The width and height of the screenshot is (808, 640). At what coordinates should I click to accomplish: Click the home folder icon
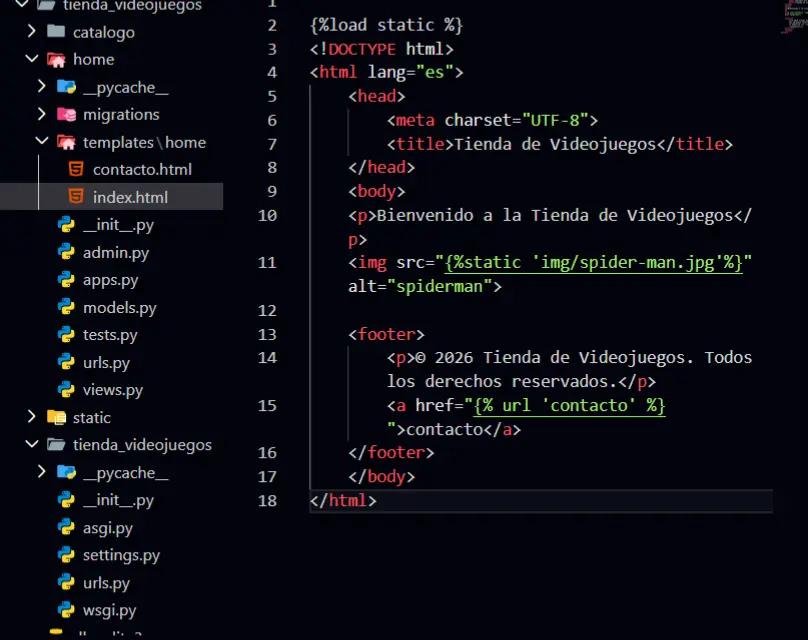56,60
